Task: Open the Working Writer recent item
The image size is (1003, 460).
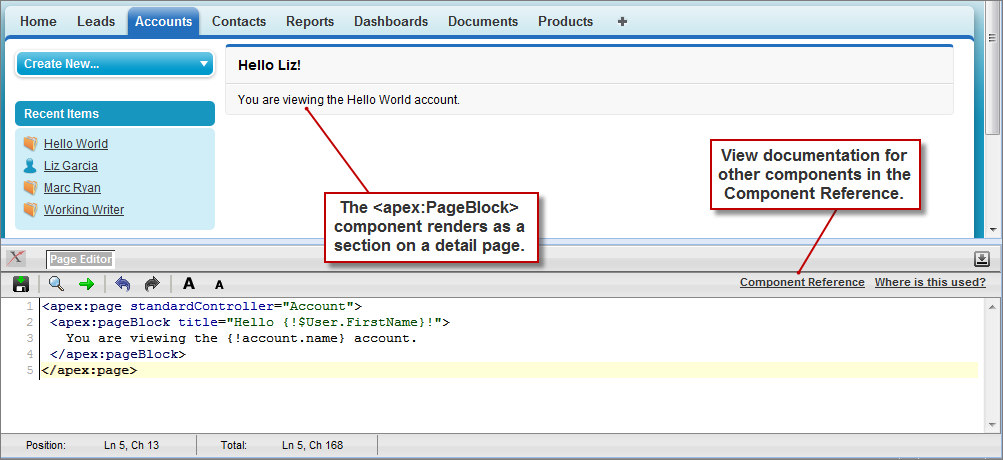Action: click(83, 210)
